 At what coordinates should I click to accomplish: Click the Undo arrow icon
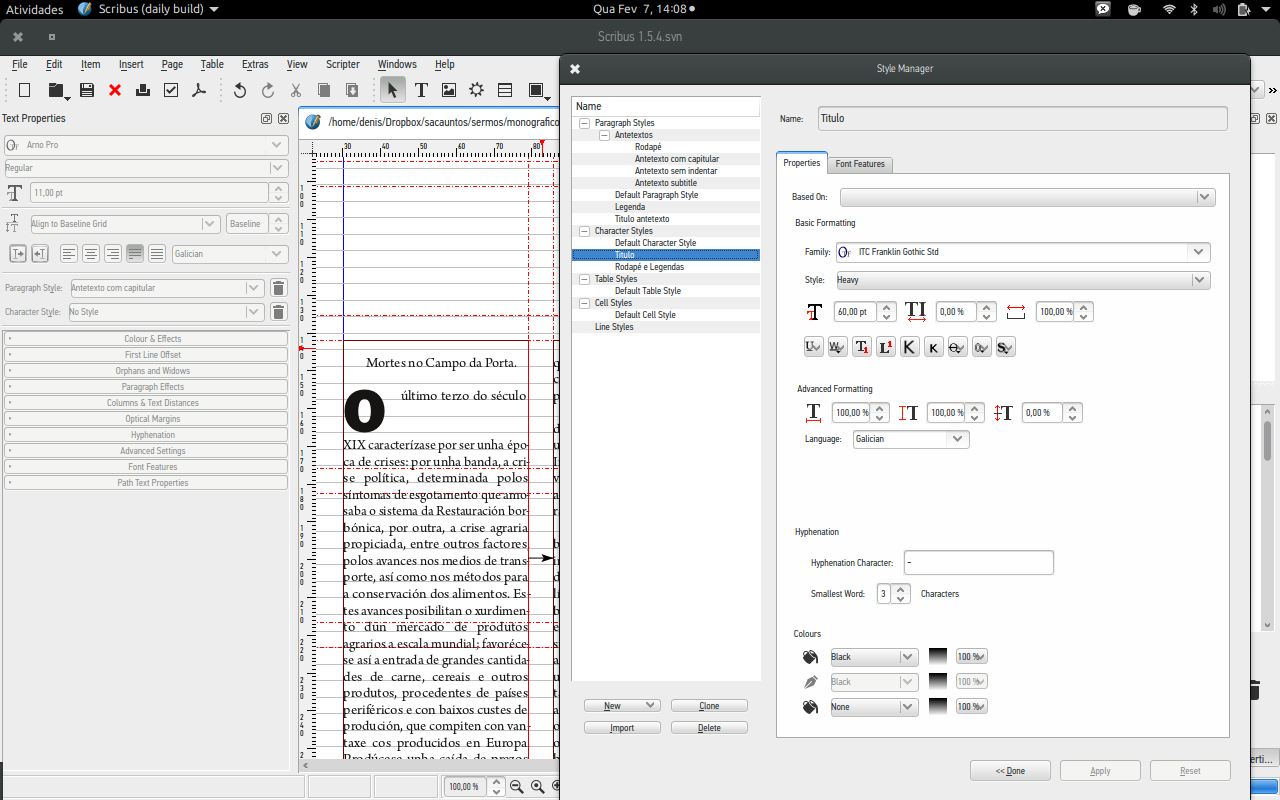(x=240, y=90)
